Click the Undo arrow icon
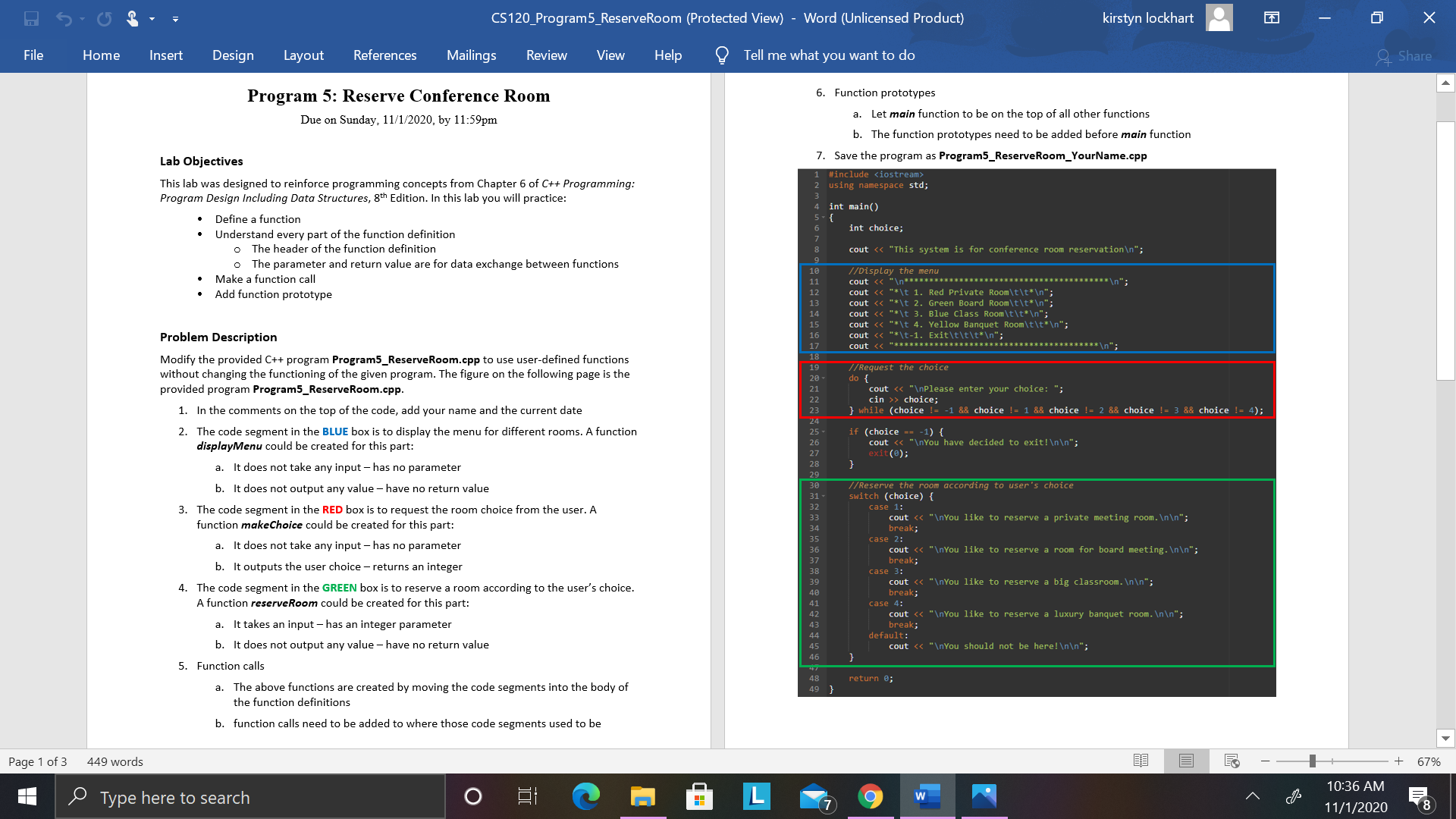Viewport: 1456px width, 819px height. (64, 18)
